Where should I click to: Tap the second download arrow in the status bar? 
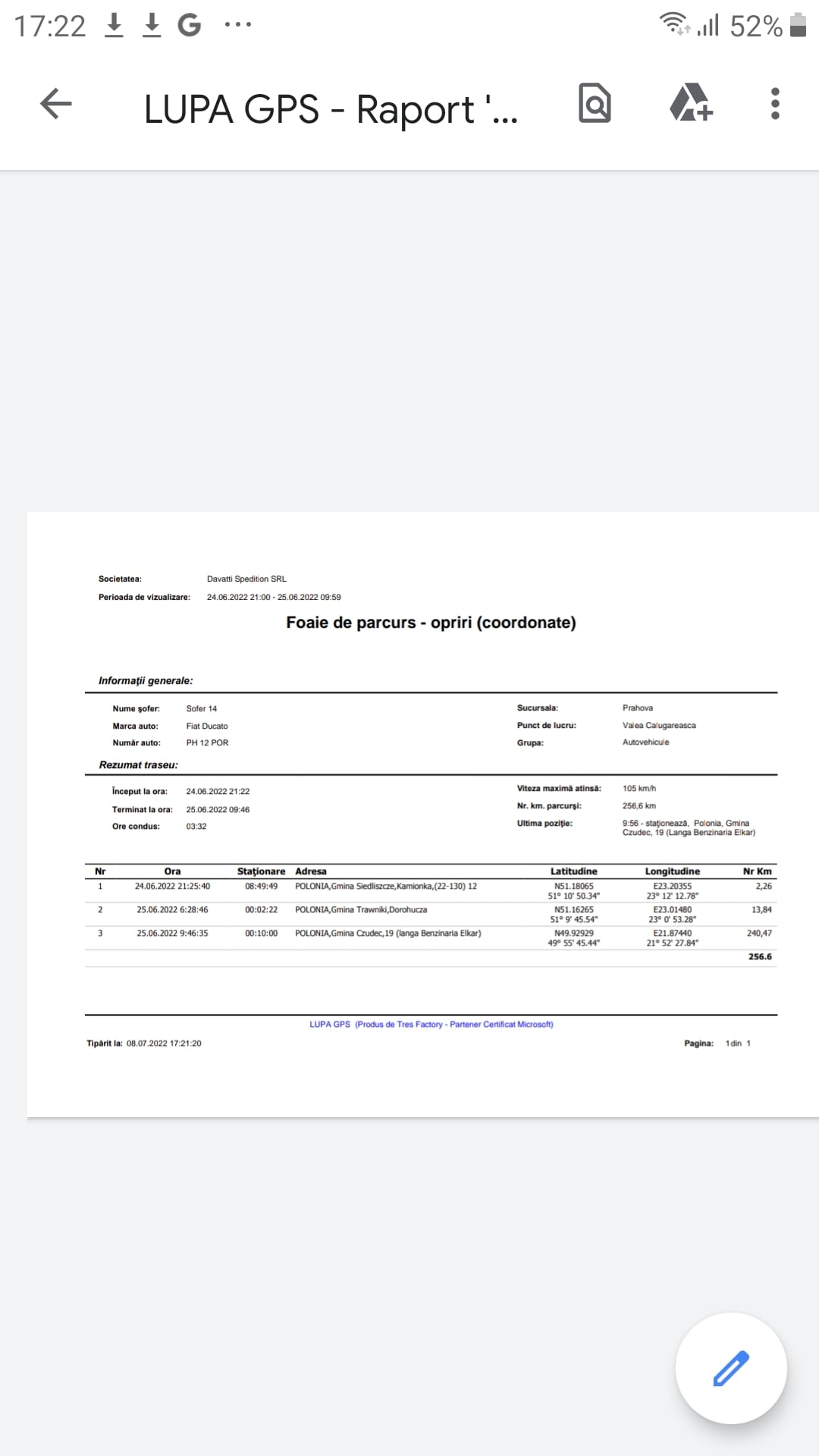tap(152, 25)
